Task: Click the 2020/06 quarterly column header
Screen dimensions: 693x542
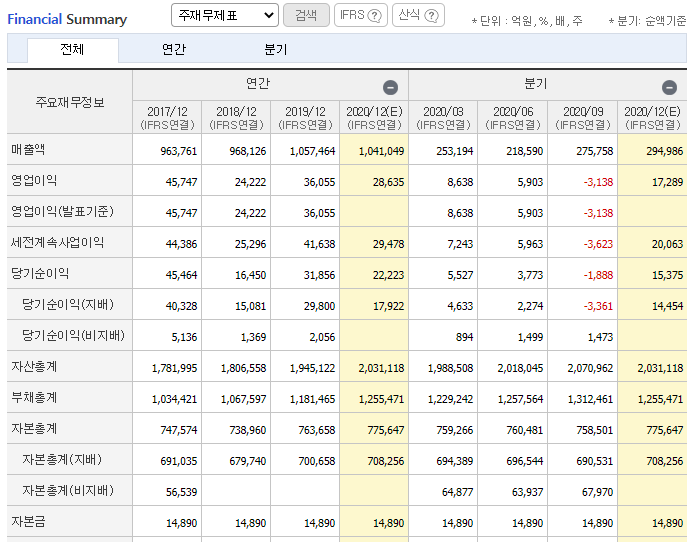Action: pos(513,118)
